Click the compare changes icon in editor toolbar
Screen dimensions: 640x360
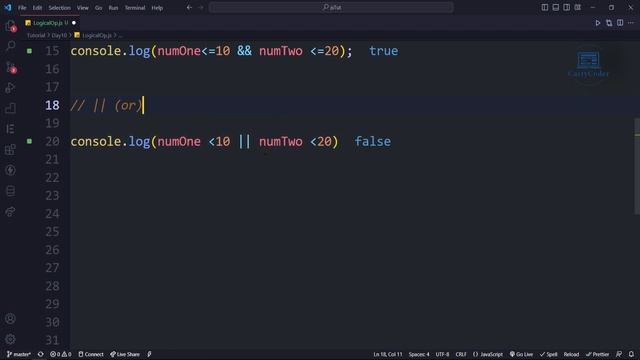point(609,23)
